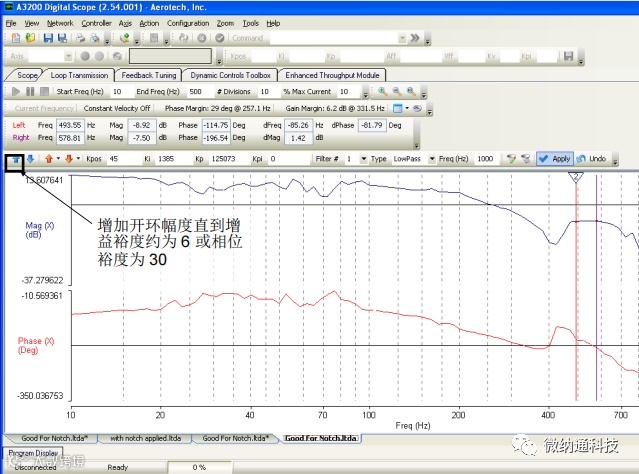Click the numbered triangle cursor marker on plot

tap(576, 177)
